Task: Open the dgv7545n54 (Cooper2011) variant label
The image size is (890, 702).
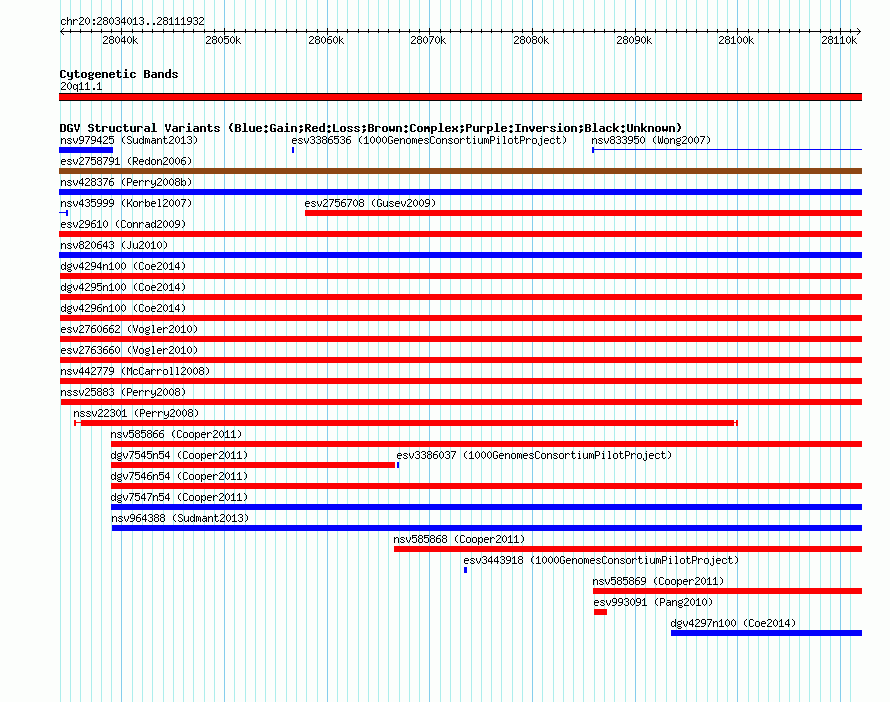Action: point(179,455)
